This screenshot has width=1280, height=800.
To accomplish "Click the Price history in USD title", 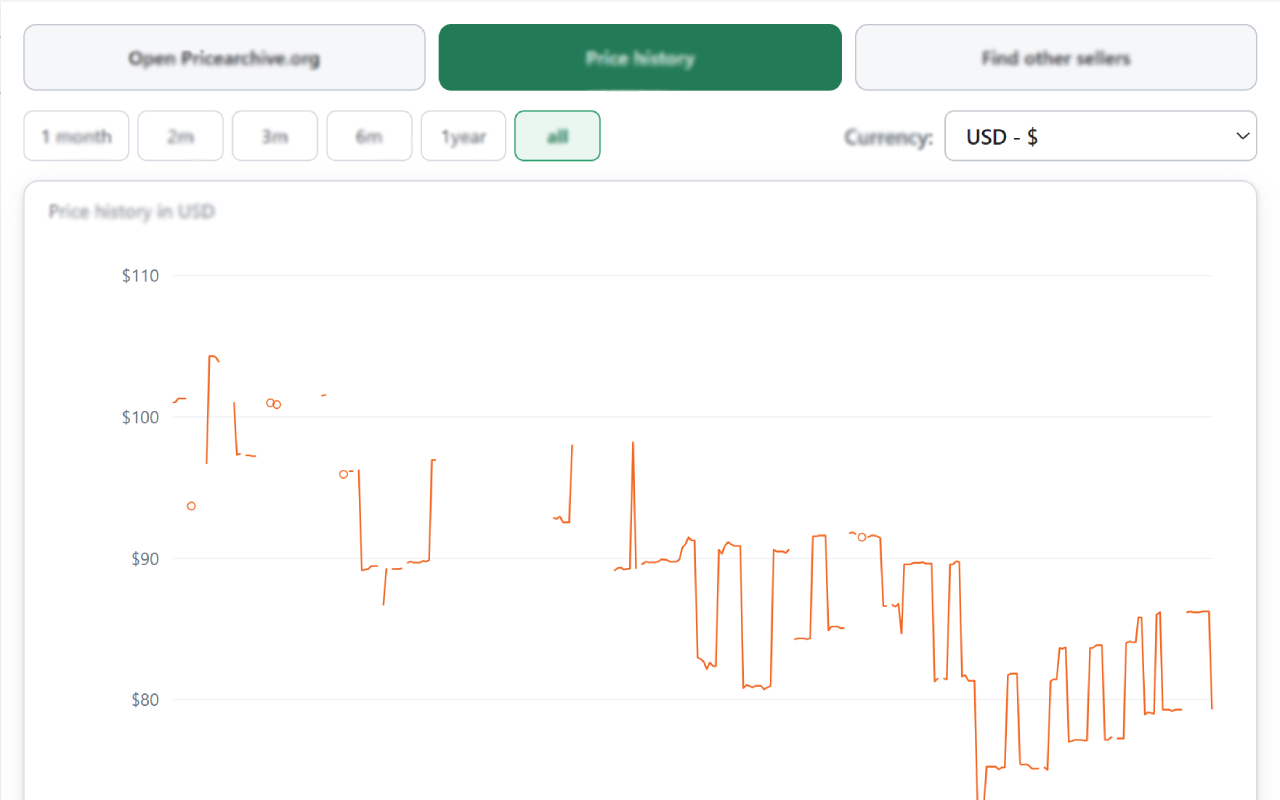I will [x=132, y=212].
